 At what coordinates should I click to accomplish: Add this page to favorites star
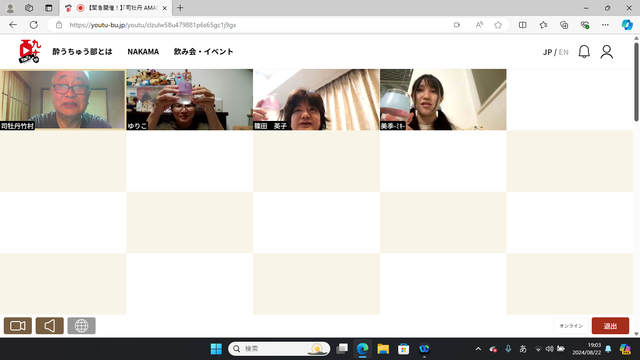[498, 25]
